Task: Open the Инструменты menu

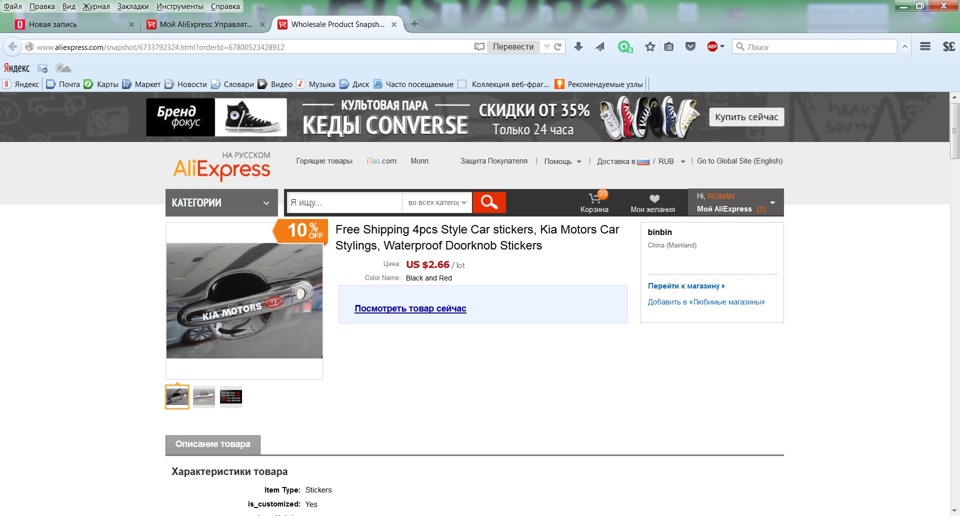Action: pos(179,6)
